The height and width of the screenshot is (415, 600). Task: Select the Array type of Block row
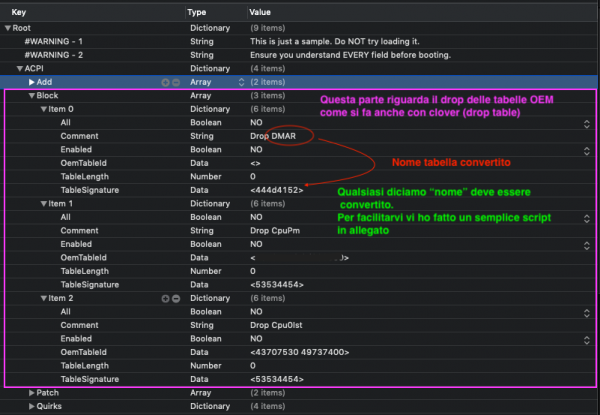click(201, 96)
